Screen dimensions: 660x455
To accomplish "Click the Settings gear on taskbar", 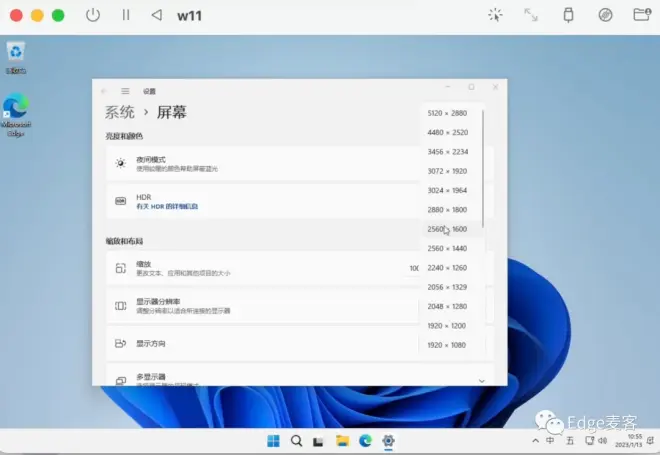I will click(388, 441).
